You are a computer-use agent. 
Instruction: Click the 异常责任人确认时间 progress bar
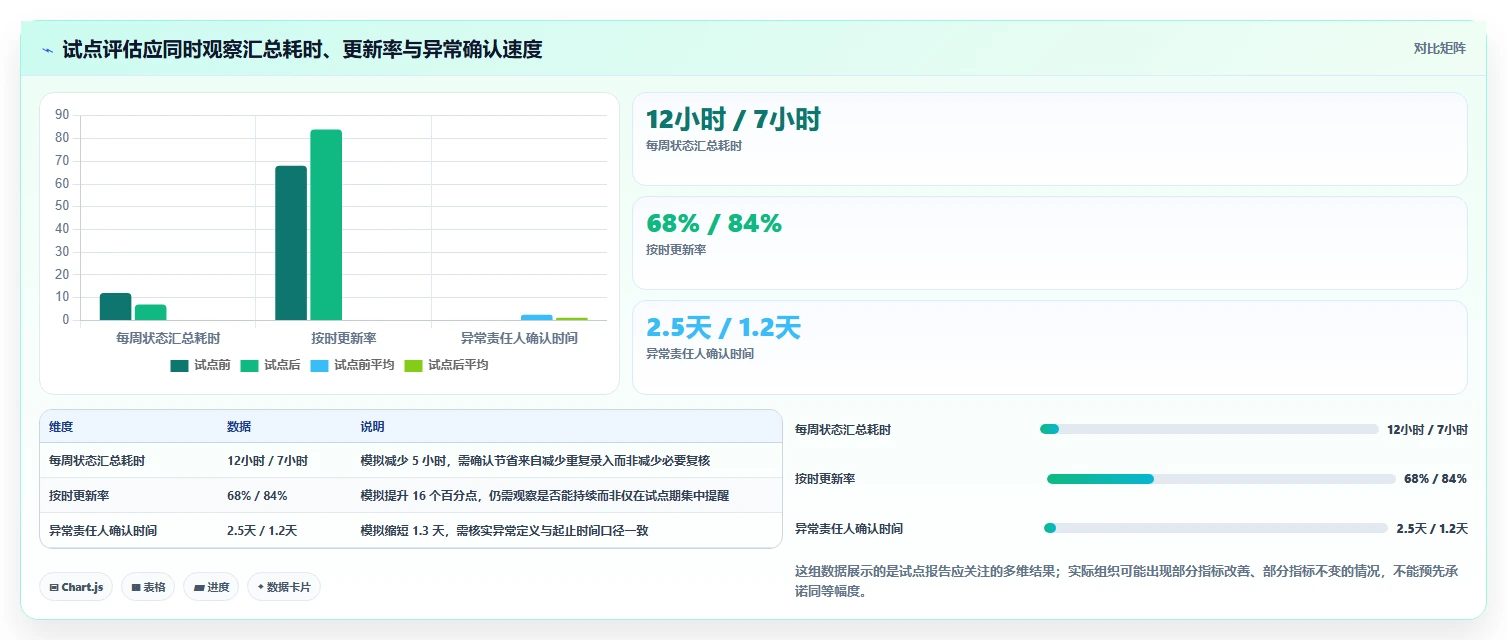point(1216,528)
